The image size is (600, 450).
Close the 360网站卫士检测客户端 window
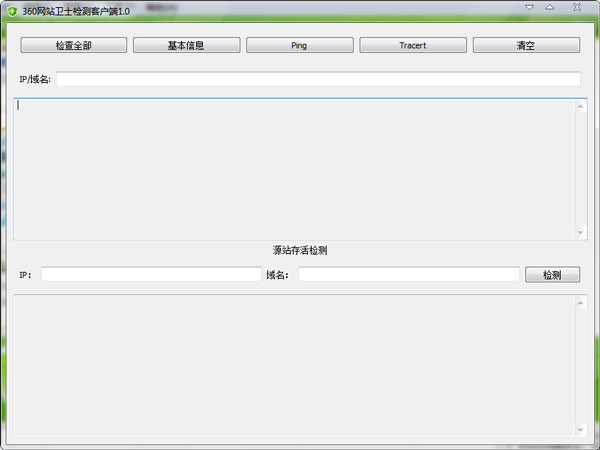click(577, 7)
